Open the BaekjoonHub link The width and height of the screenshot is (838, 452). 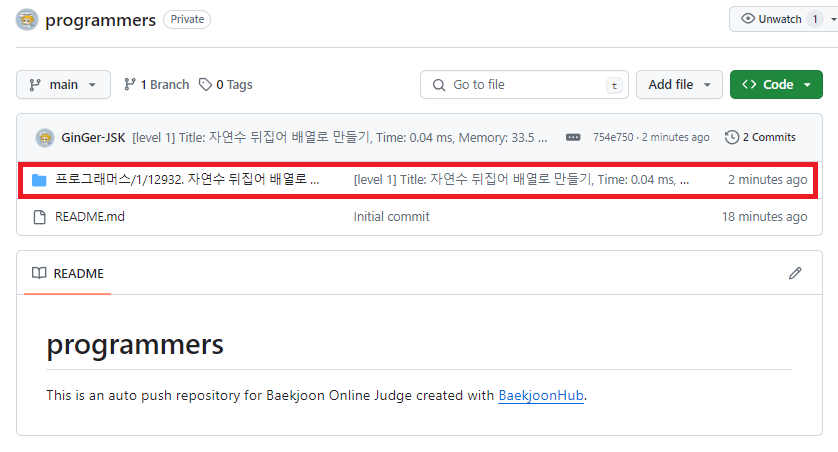tap(541, 395)
